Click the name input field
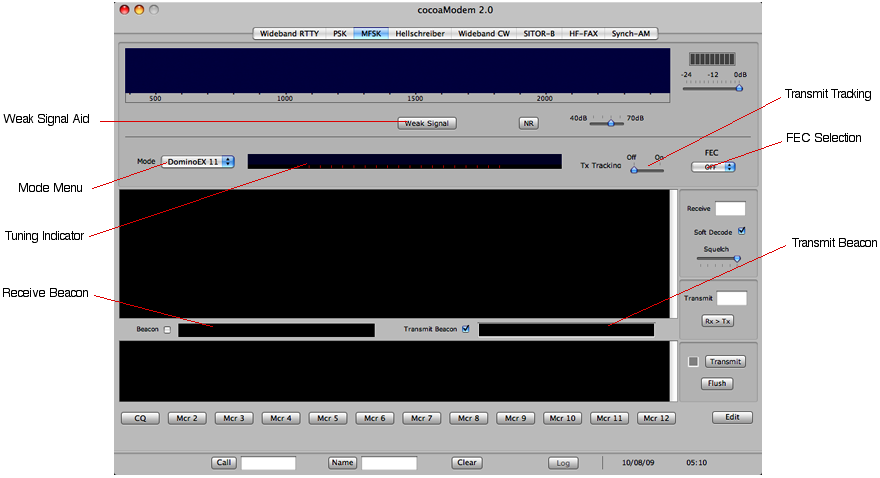The width and height of the screenshot is (880, 478). click(389, 463)
